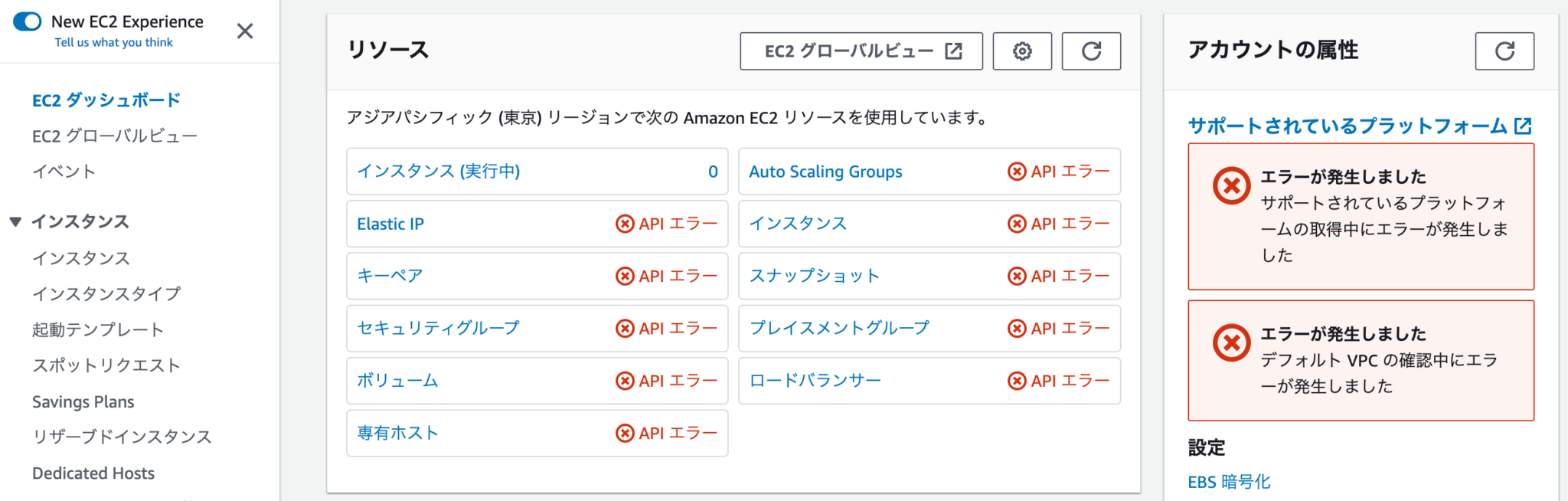The image size is (1568, 501).
Task: Open the リソース panel settings gear
Action: [x=1022, y=51]
